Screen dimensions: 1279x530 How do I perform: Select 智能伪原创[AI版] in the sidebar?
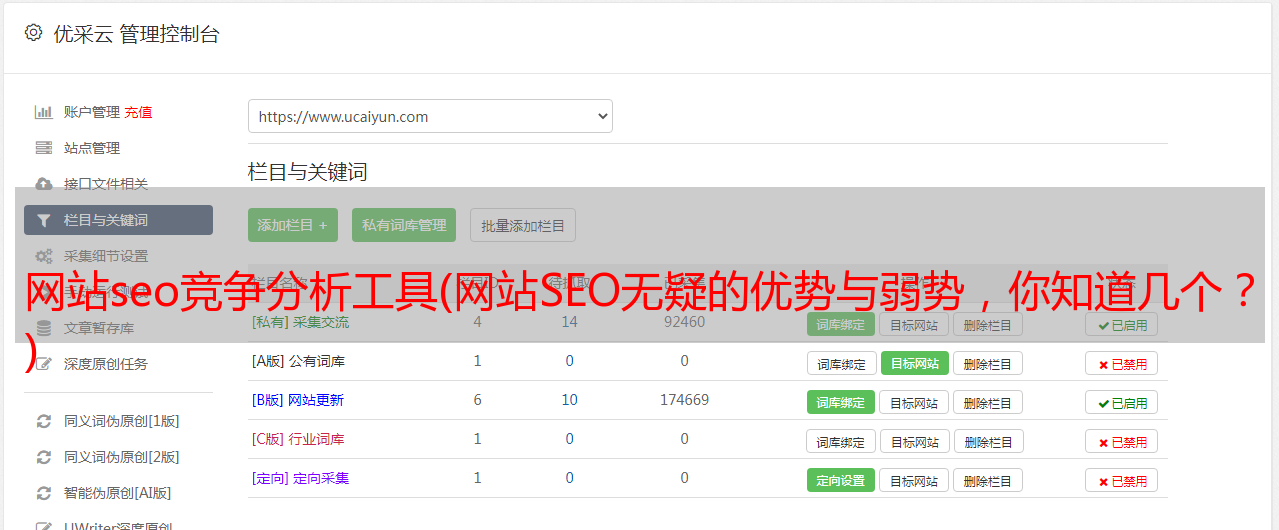click(x=118, y=493)
